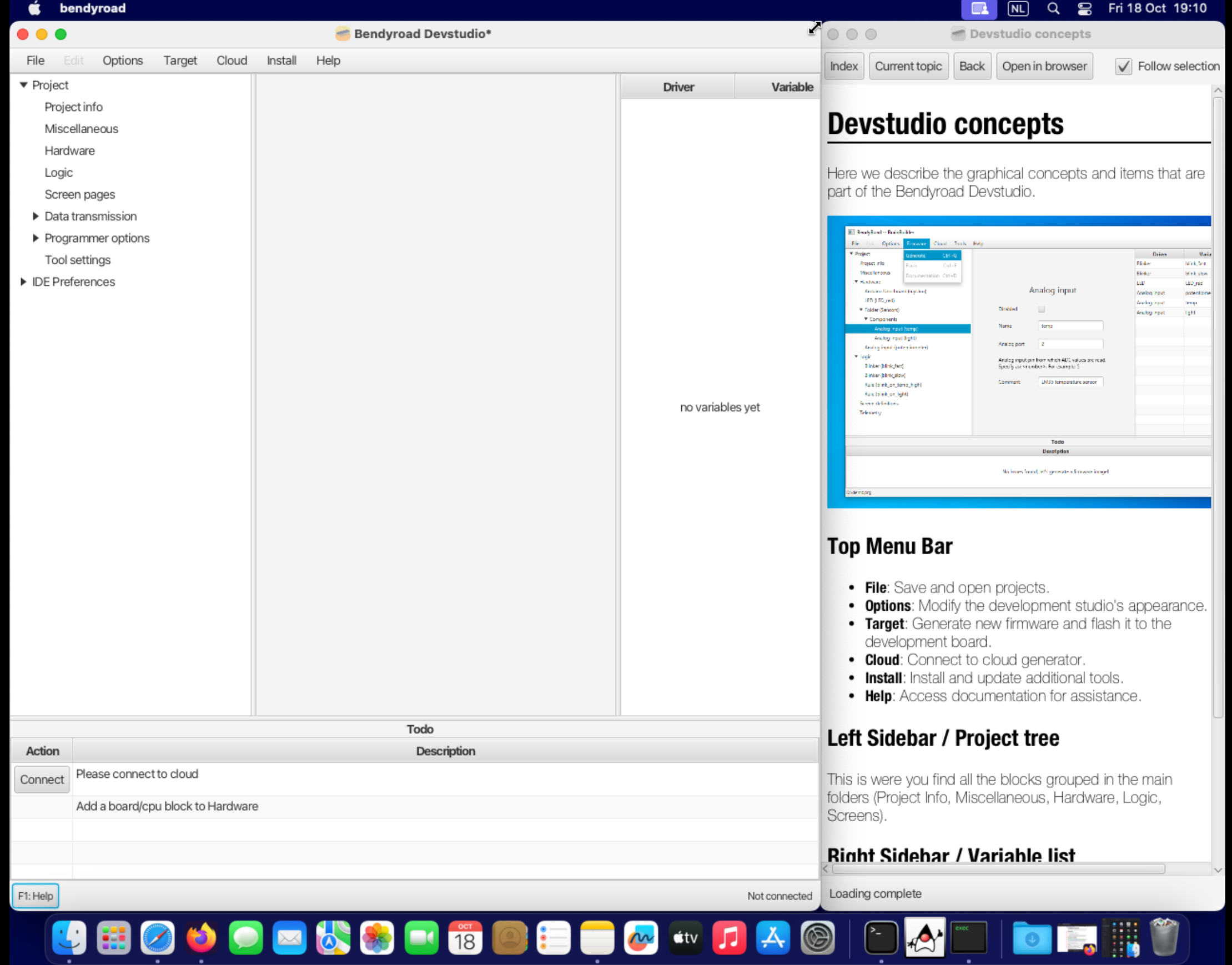Viewport: 1232px width, 965px height.
Task: Click the Devstudio screenshot image in help
Action: tap(1019, 362)
